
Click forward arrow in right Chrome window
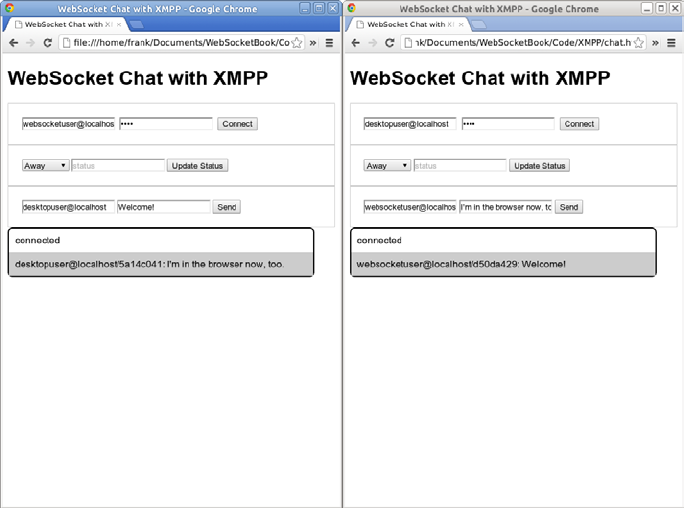pos(372,43)
